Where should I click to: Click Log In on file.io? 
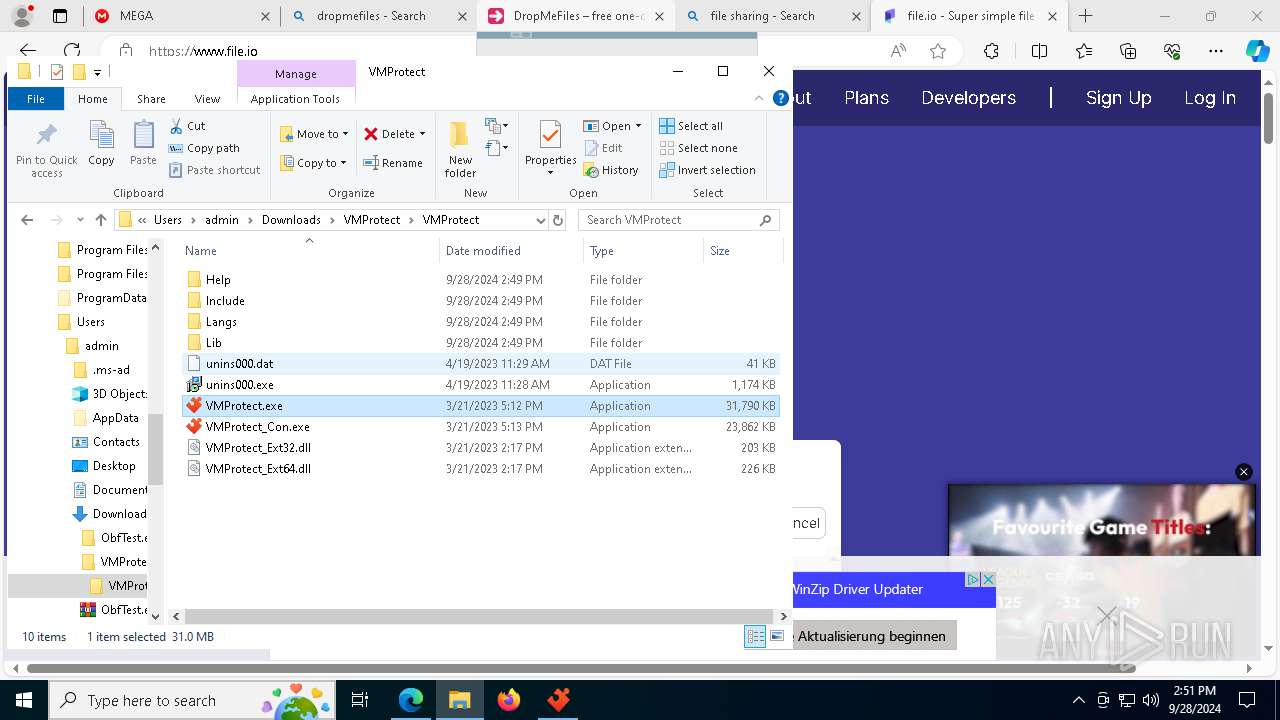pyautogui.click(x=1210, y=98)
